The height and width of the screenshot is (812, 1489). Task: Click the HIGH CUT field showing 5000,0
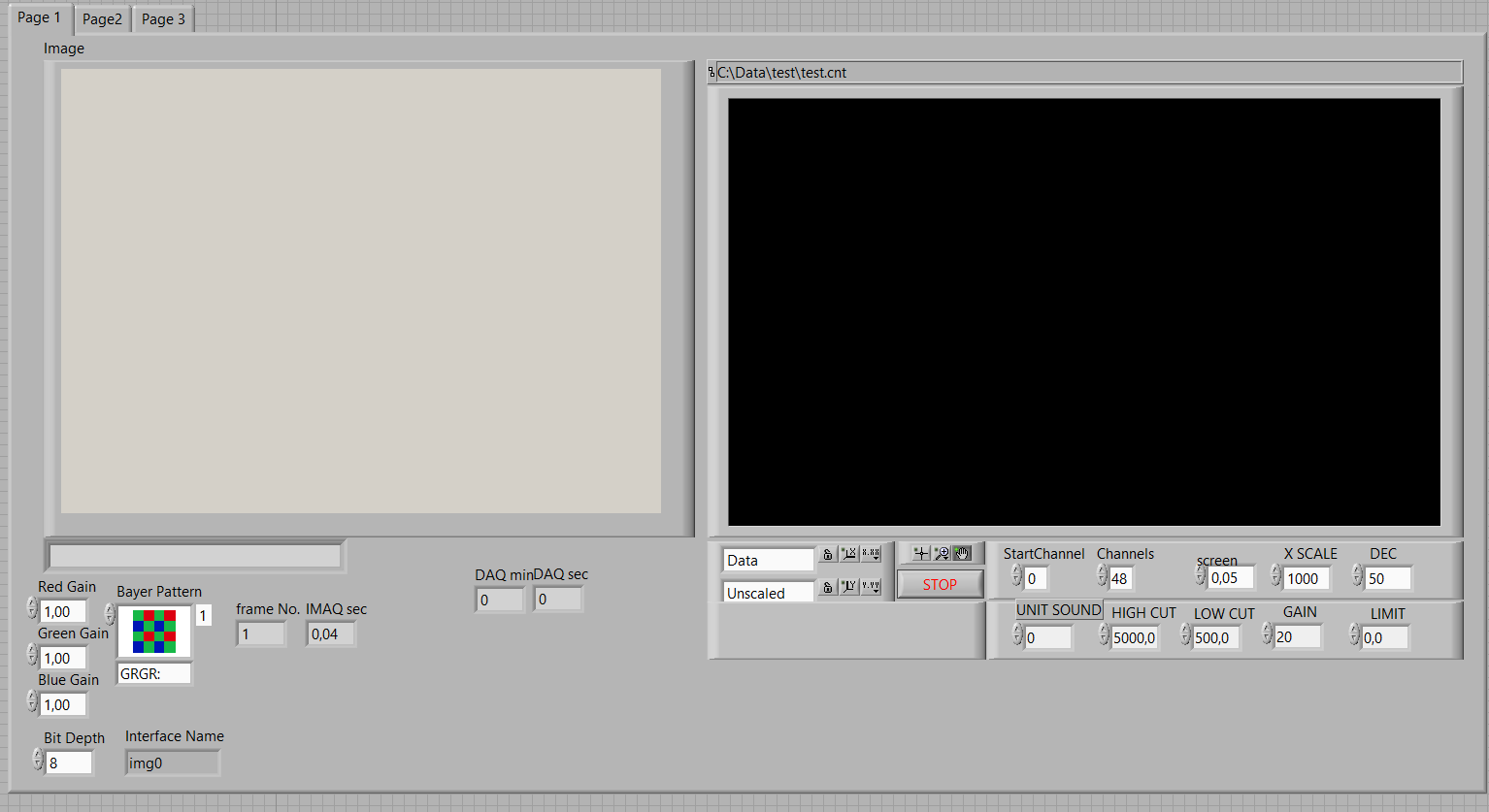[1135, 637]
